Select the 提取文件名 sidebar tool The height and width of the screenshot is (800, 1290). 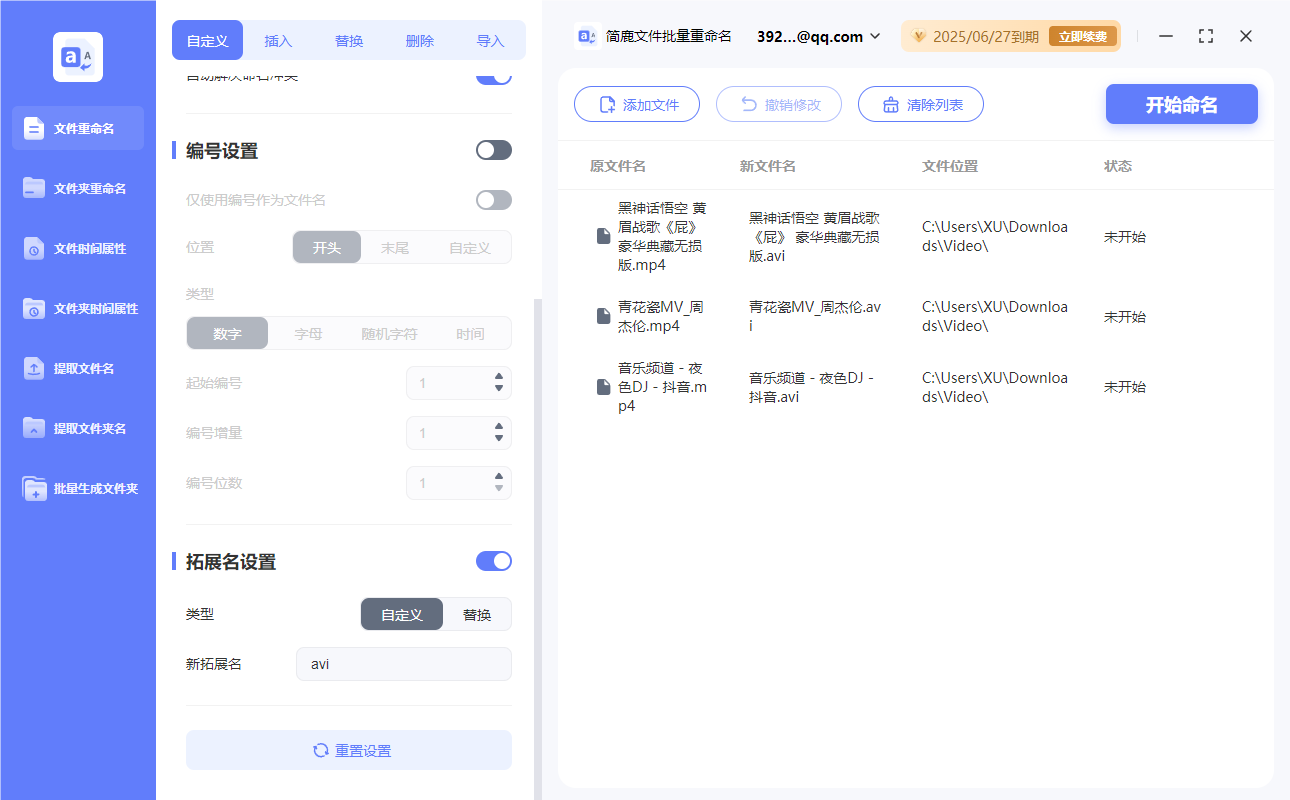(x=77, y=368)
